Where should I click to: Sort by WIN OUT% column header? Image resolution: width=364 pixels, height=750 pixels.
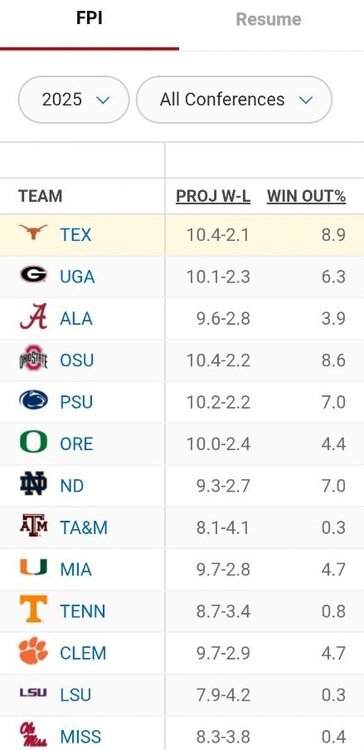coord(306,196)
